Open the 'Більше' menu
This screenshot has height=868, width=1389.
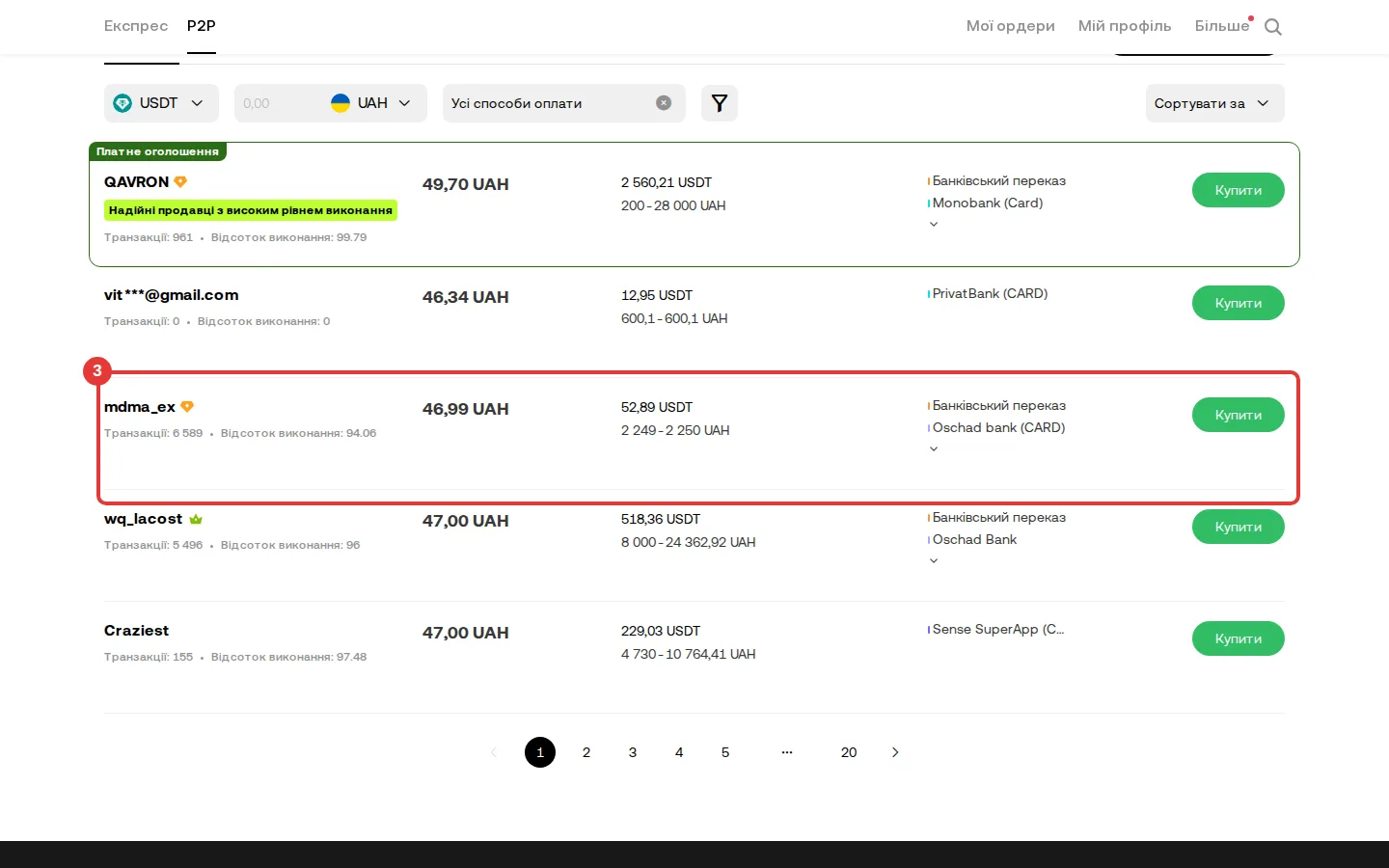[x=1222, y=26]
